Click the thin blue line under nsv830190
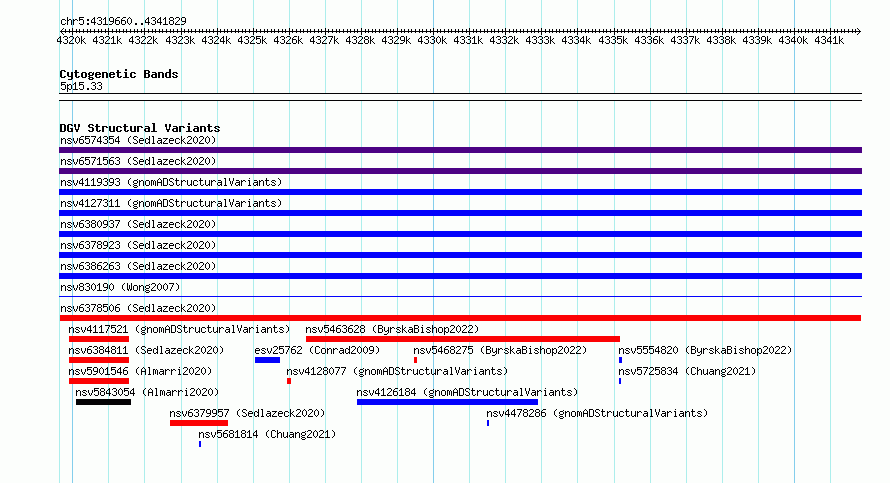The height and width of the screenshot is (483, 890). point(460,296)
